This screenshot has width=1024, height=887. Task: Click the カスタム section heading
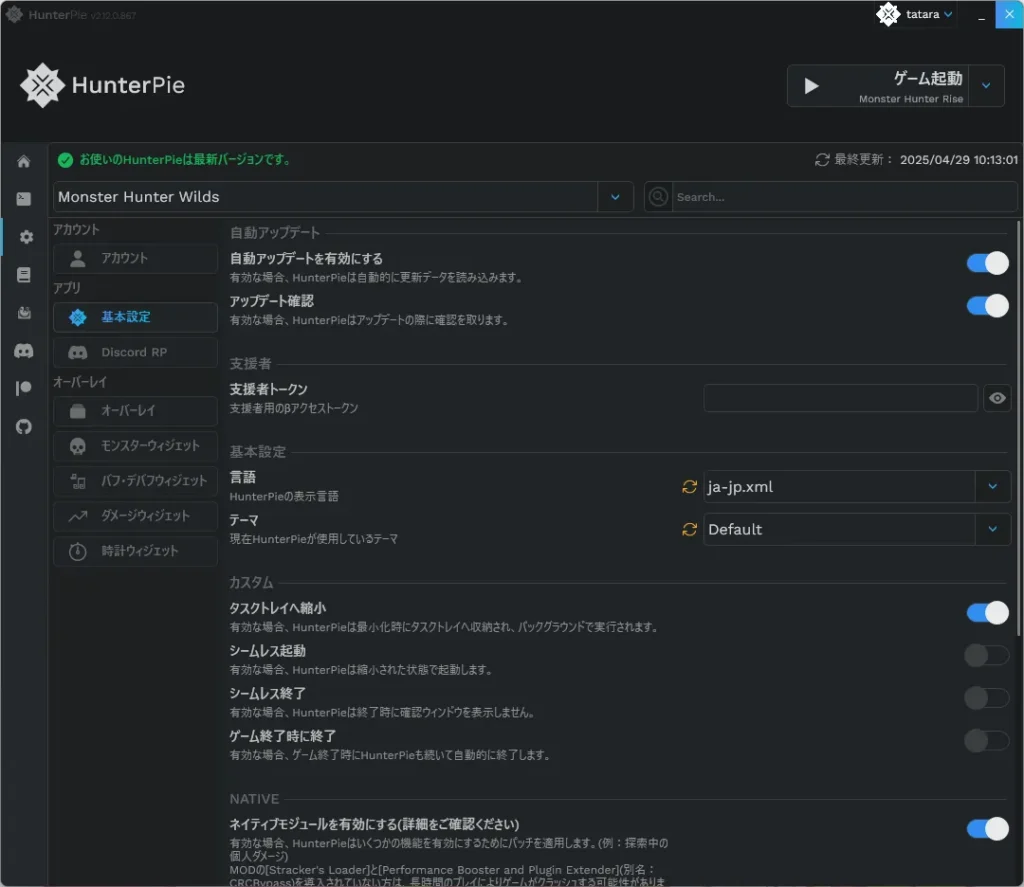click(x=251, y=582)
